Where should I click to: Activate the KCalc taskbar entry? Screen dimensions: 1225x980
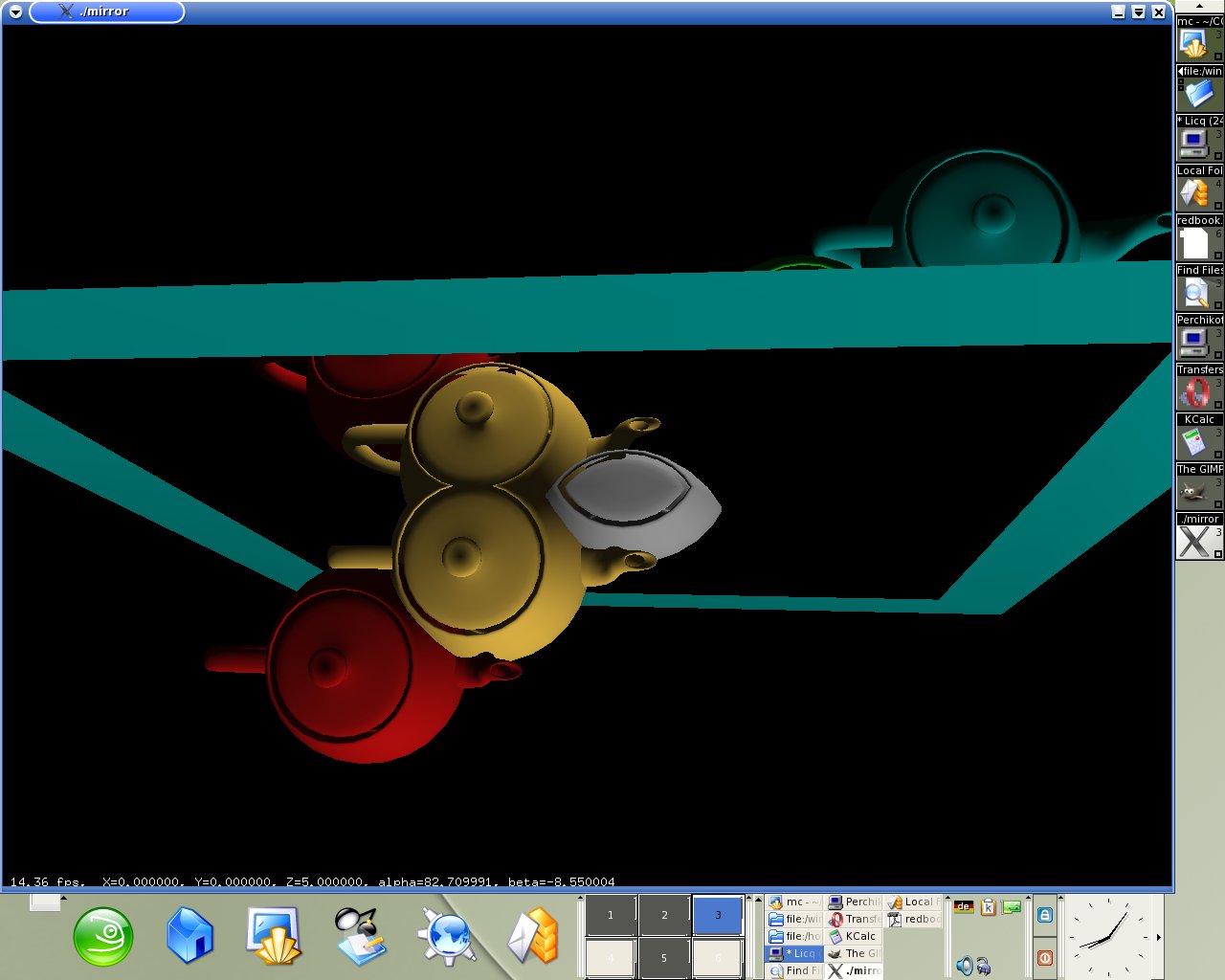[854, 936]
